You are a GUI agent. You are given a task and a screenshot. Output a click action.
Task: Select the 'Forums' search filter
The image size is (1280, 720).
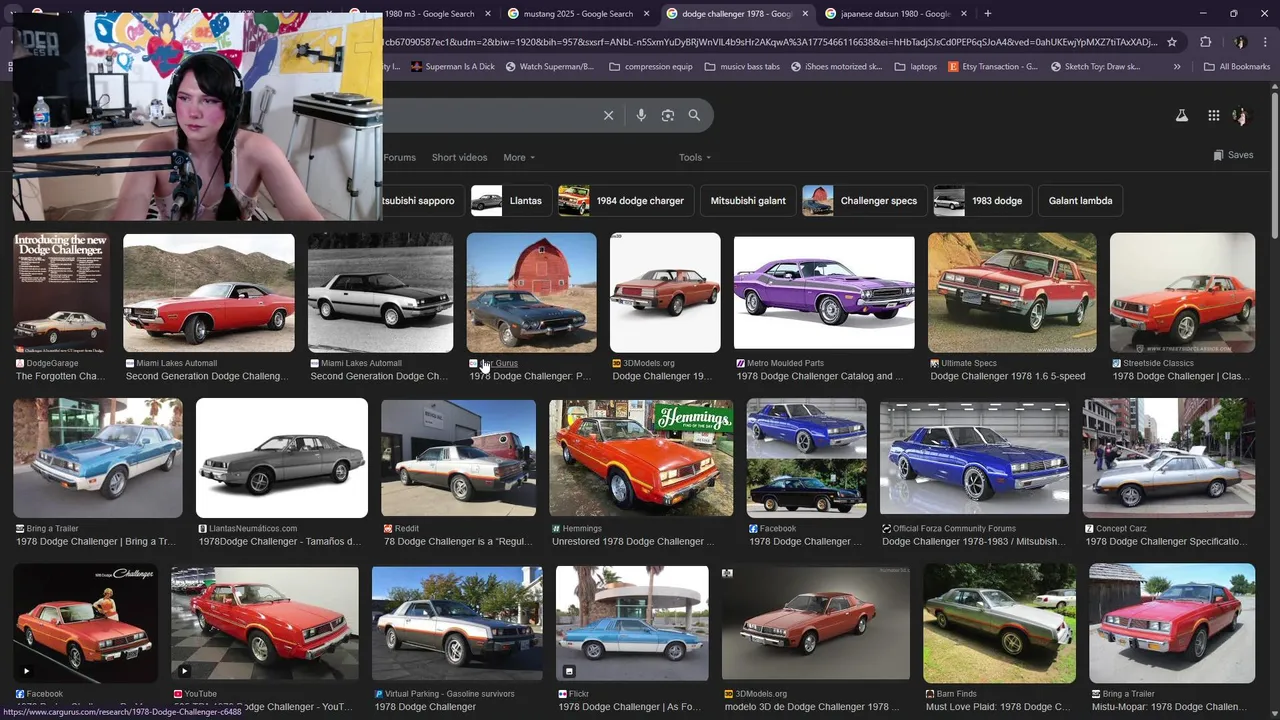400,157
